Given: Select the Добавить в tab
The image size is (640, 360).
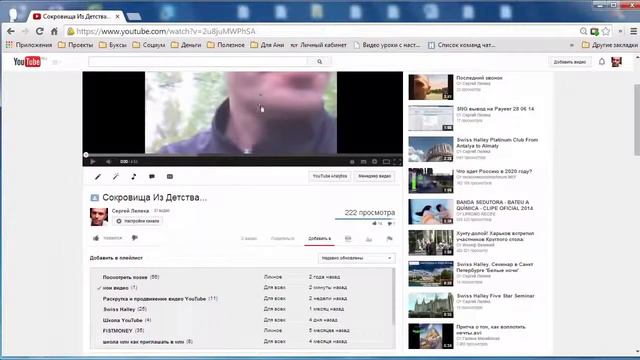Looking at the screenshot, I should coord(319,238).
